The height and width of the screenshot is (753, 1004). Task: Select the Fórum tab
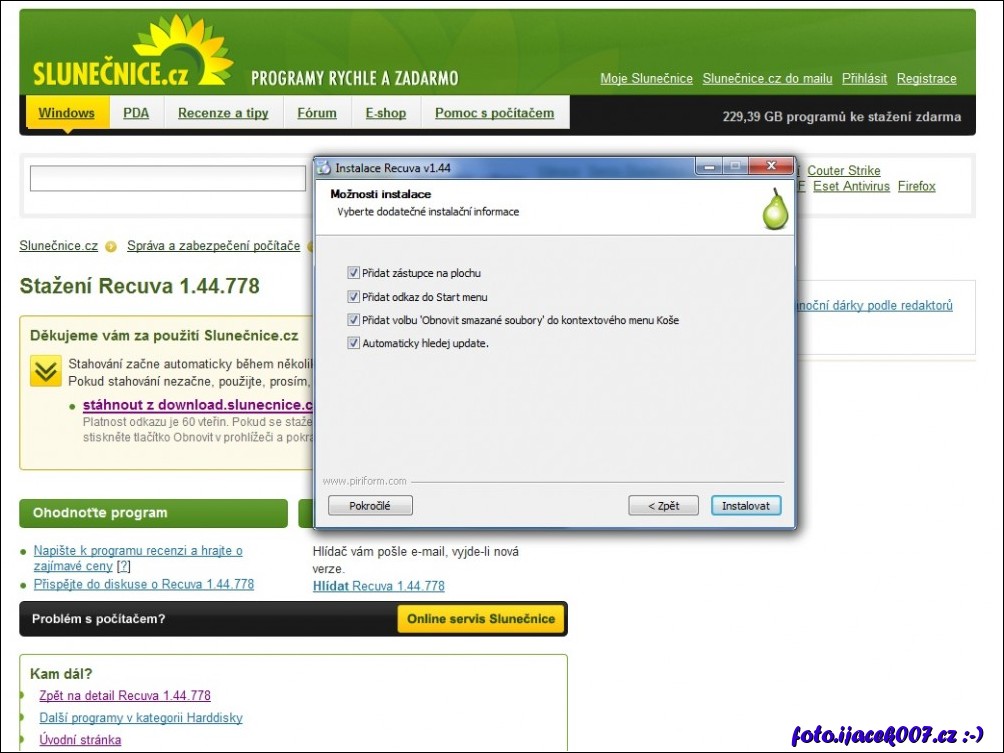tap(317, 113)
